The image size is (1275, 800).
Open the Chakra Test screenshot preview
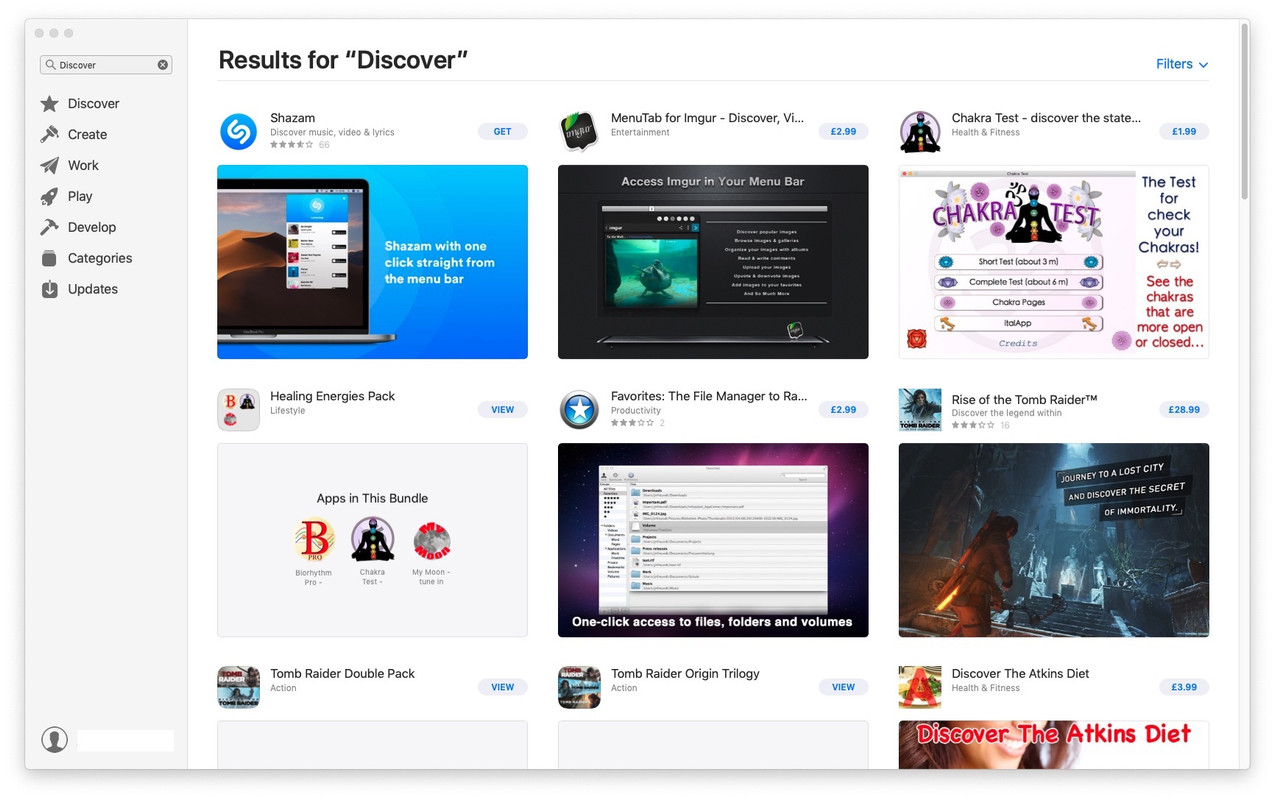1054,262
